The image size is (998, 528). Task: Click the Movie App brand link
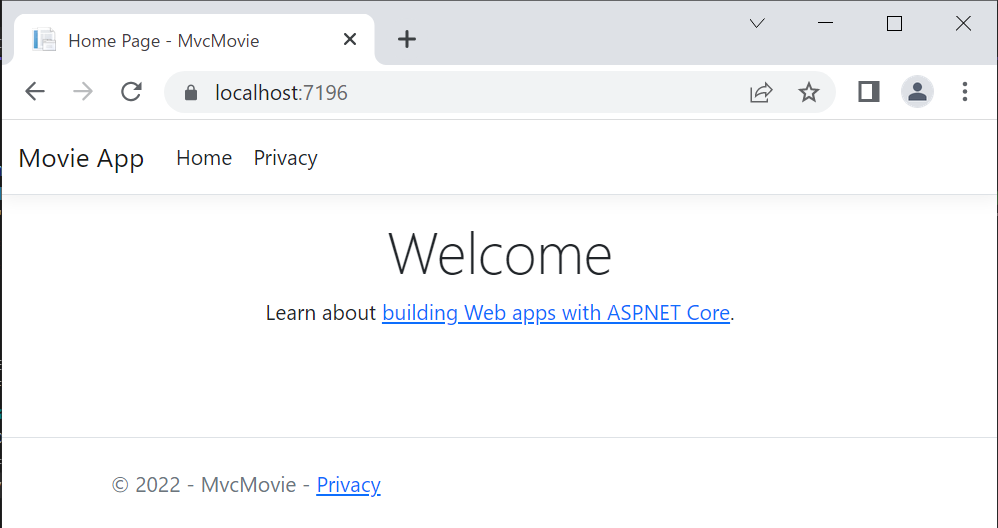(81, 158)
